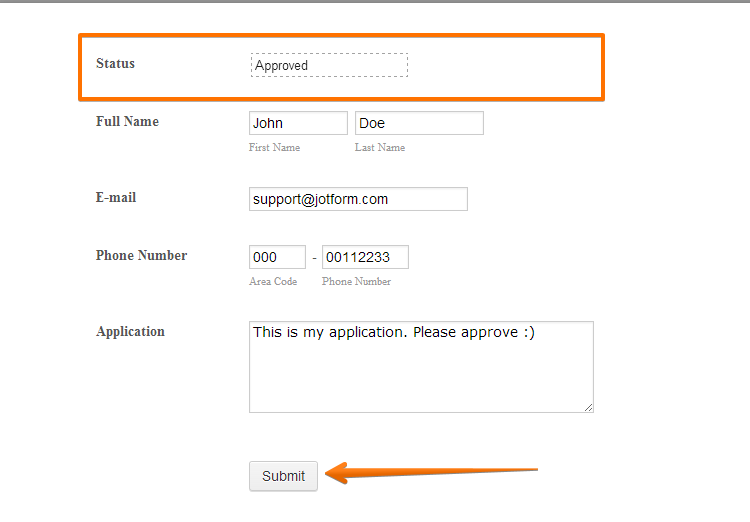Click the Last Name field containing Doe
Viewport: 750px width, 522px height.
419,123
